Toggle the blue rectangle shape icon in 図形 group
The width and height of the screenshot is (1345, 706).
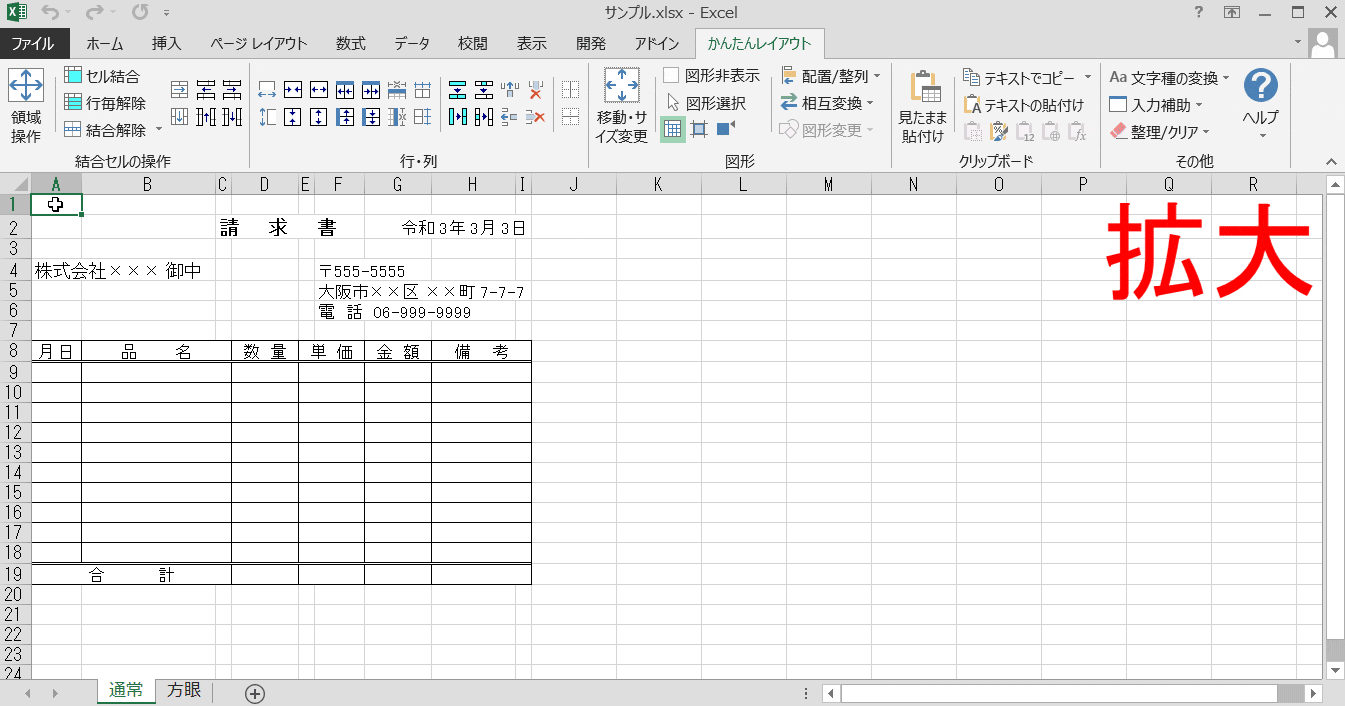click(726, 129)
